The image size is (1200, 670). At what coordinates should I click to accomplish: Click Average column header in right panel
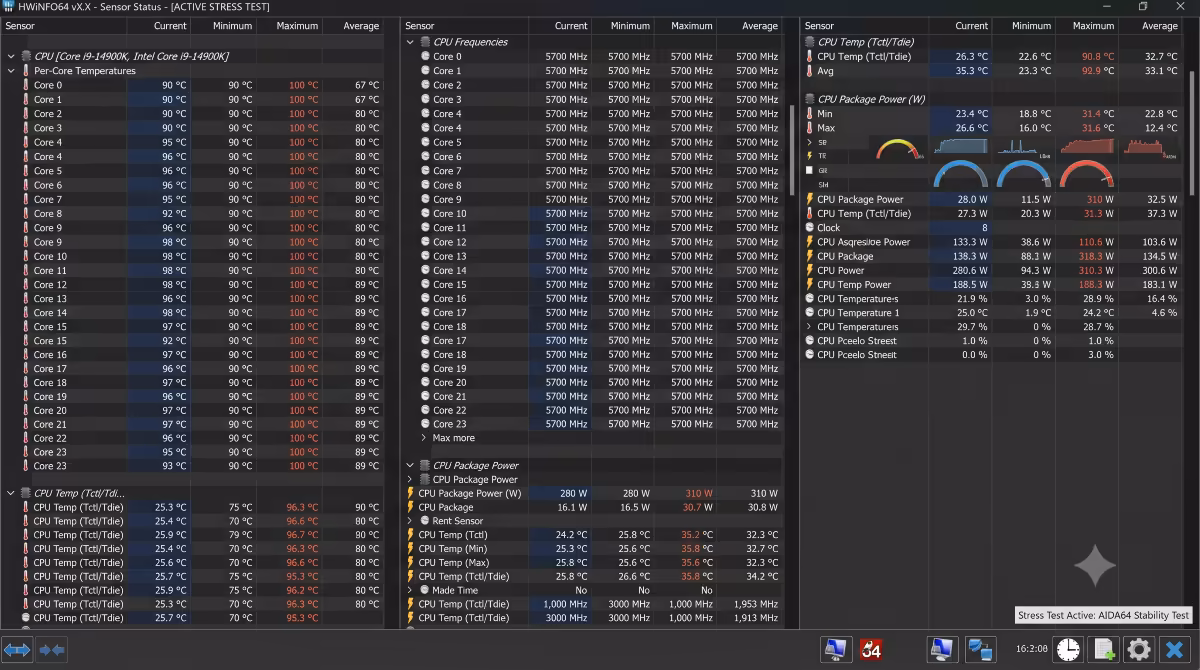pyautogui.click(x=1149, y=25)
